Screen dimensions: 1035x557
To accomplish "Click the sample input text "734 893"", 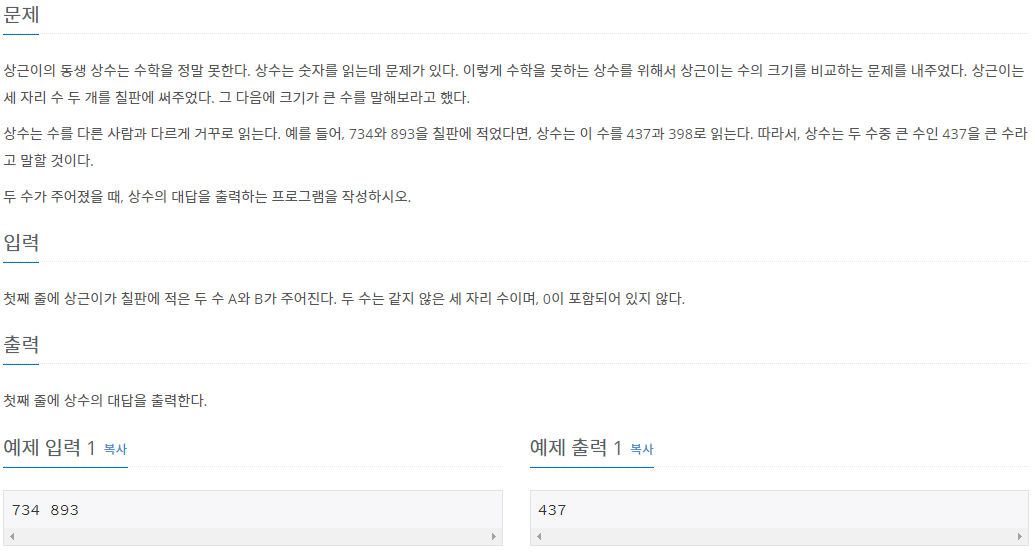I will (45, 510).
